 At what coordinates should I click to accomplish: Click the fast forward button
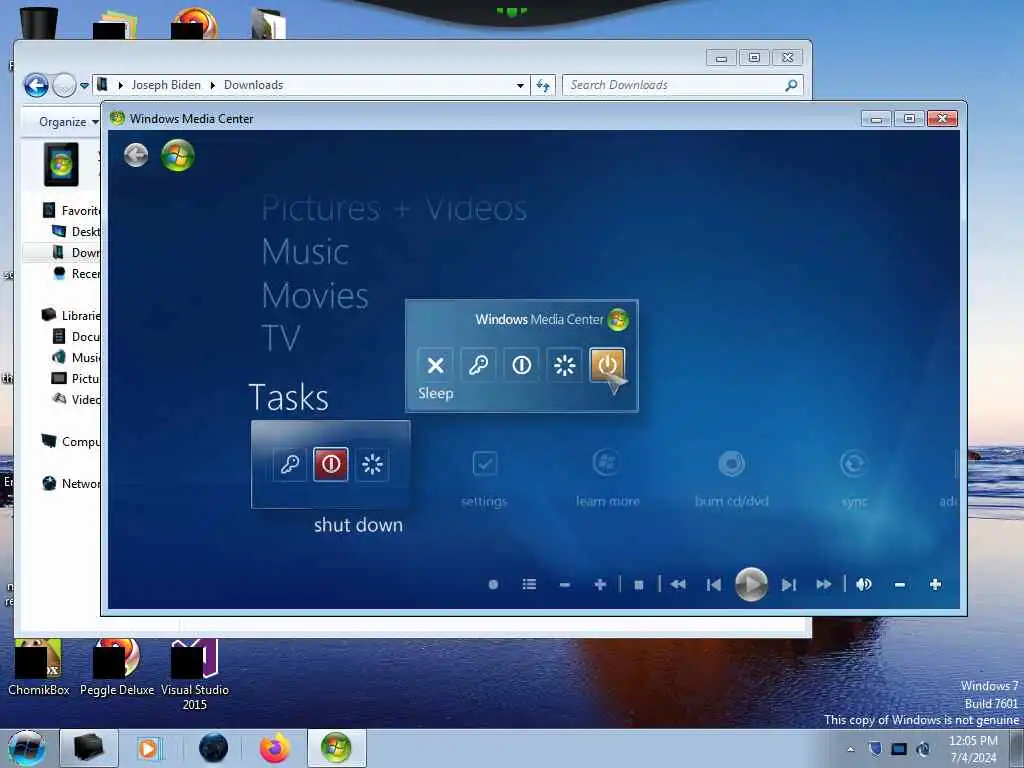coord(824,584)
